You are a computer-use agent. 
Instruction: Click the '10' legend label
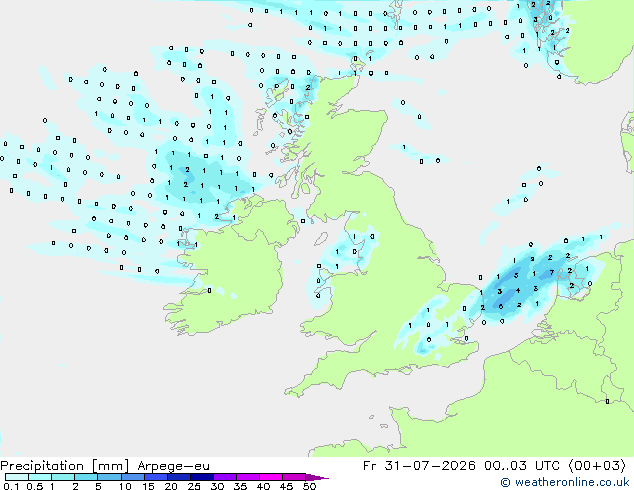pyautogui.click(x=125, y=486)
